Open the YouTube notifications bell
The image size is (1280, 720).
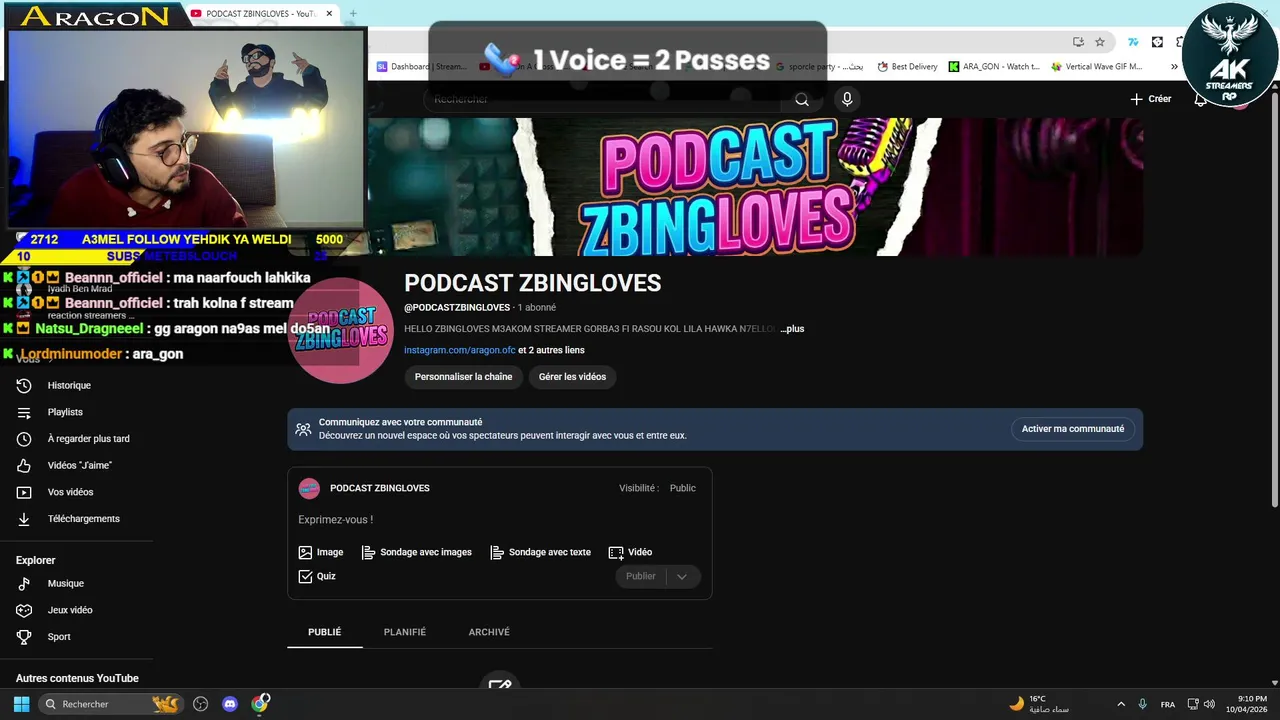tap(1201, 99)
